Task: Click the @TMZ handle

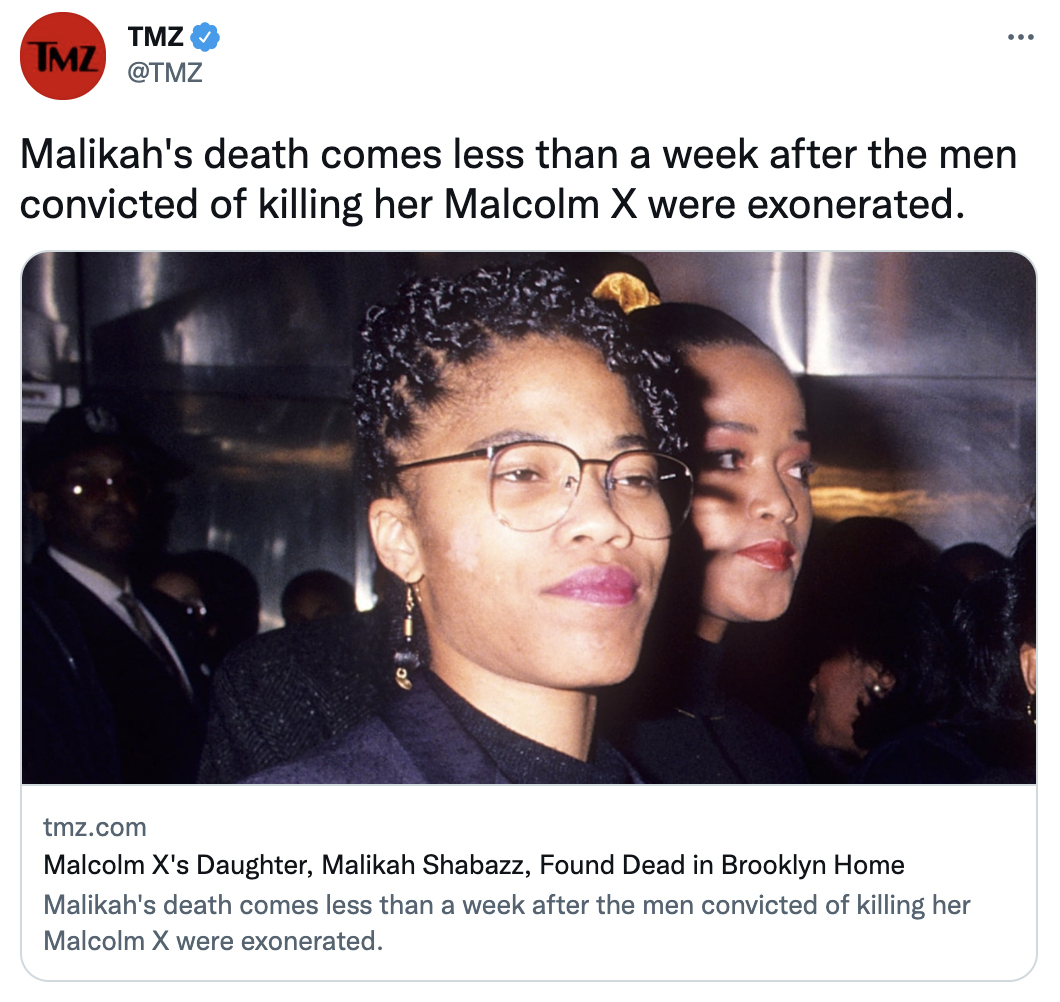Action: click(165, 72)
